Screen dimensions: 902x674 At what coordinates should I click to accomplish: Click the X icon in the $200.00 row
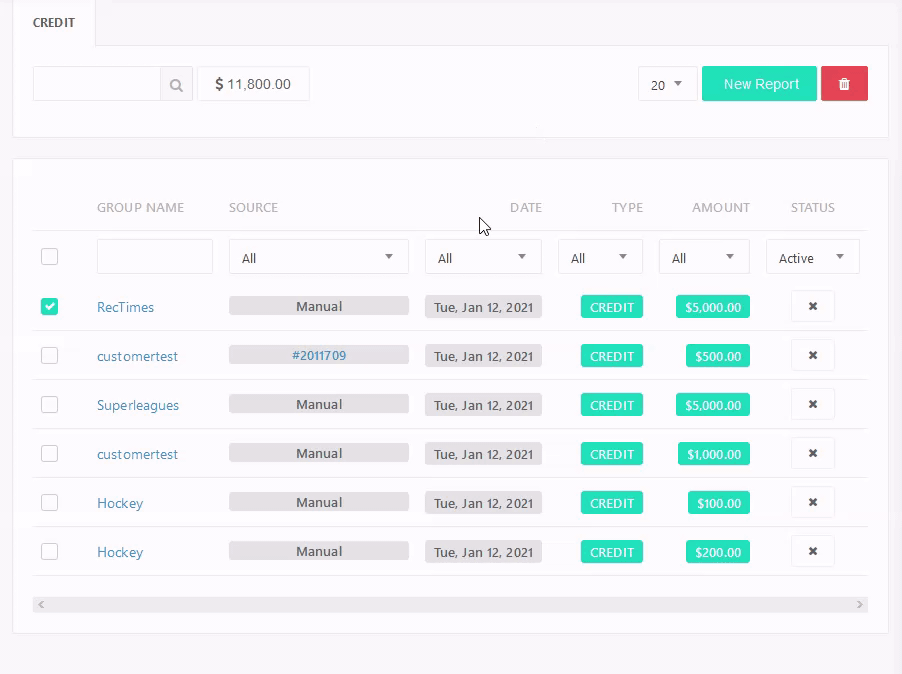point(812,552)
